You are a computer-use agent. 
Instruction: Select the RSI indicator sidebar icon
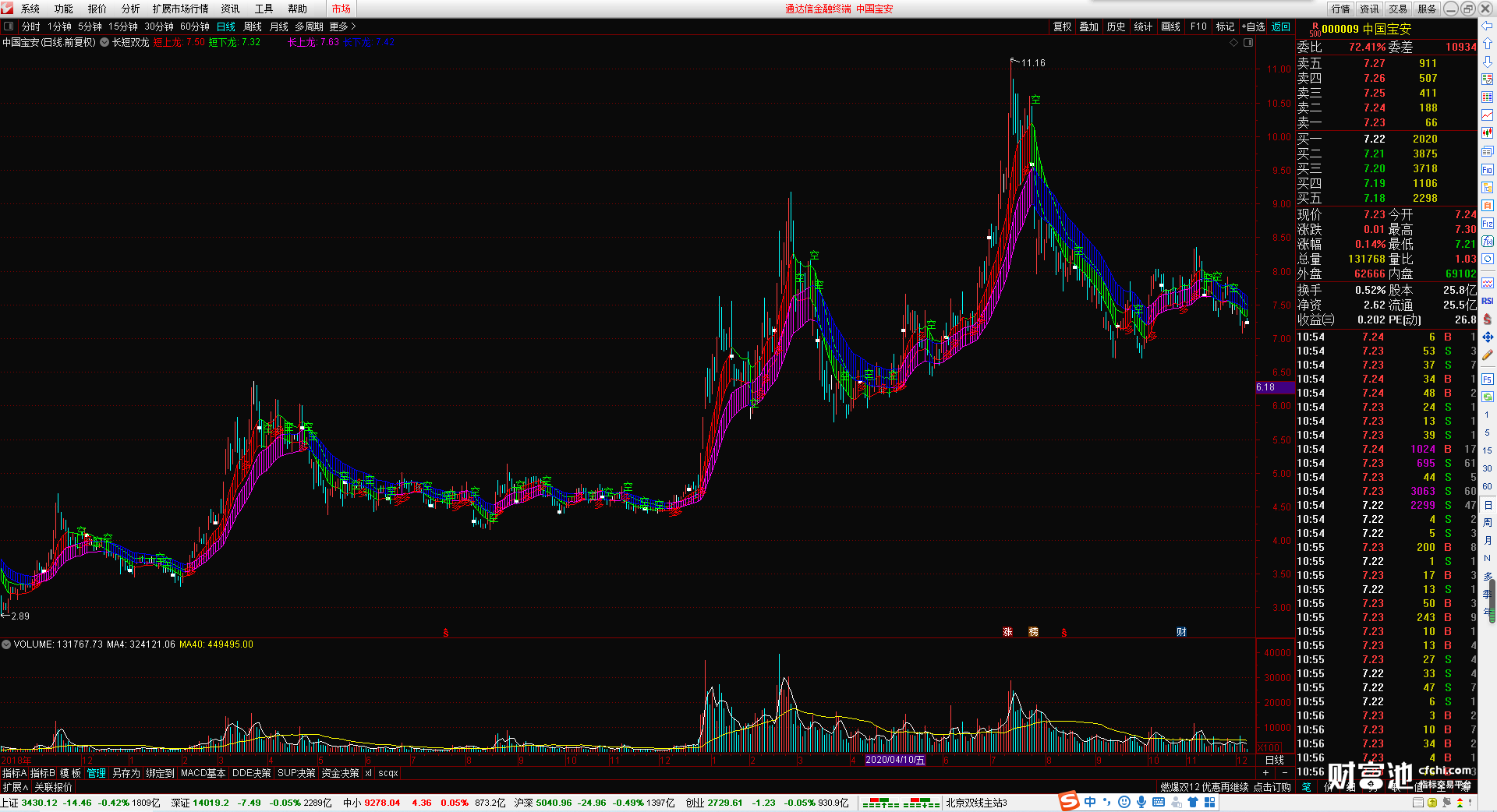point(1488,301)
